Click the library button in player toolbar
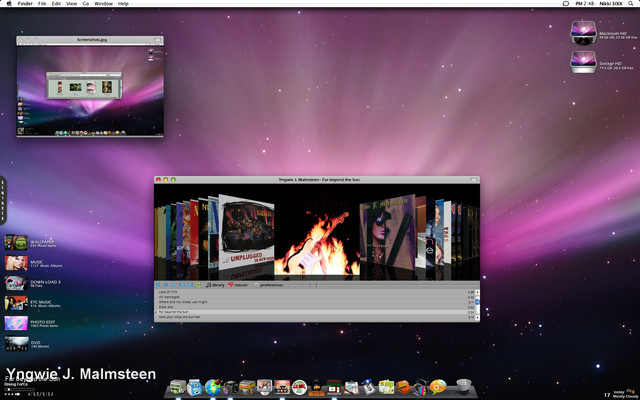640x400 pixels. tap(215, 285)
